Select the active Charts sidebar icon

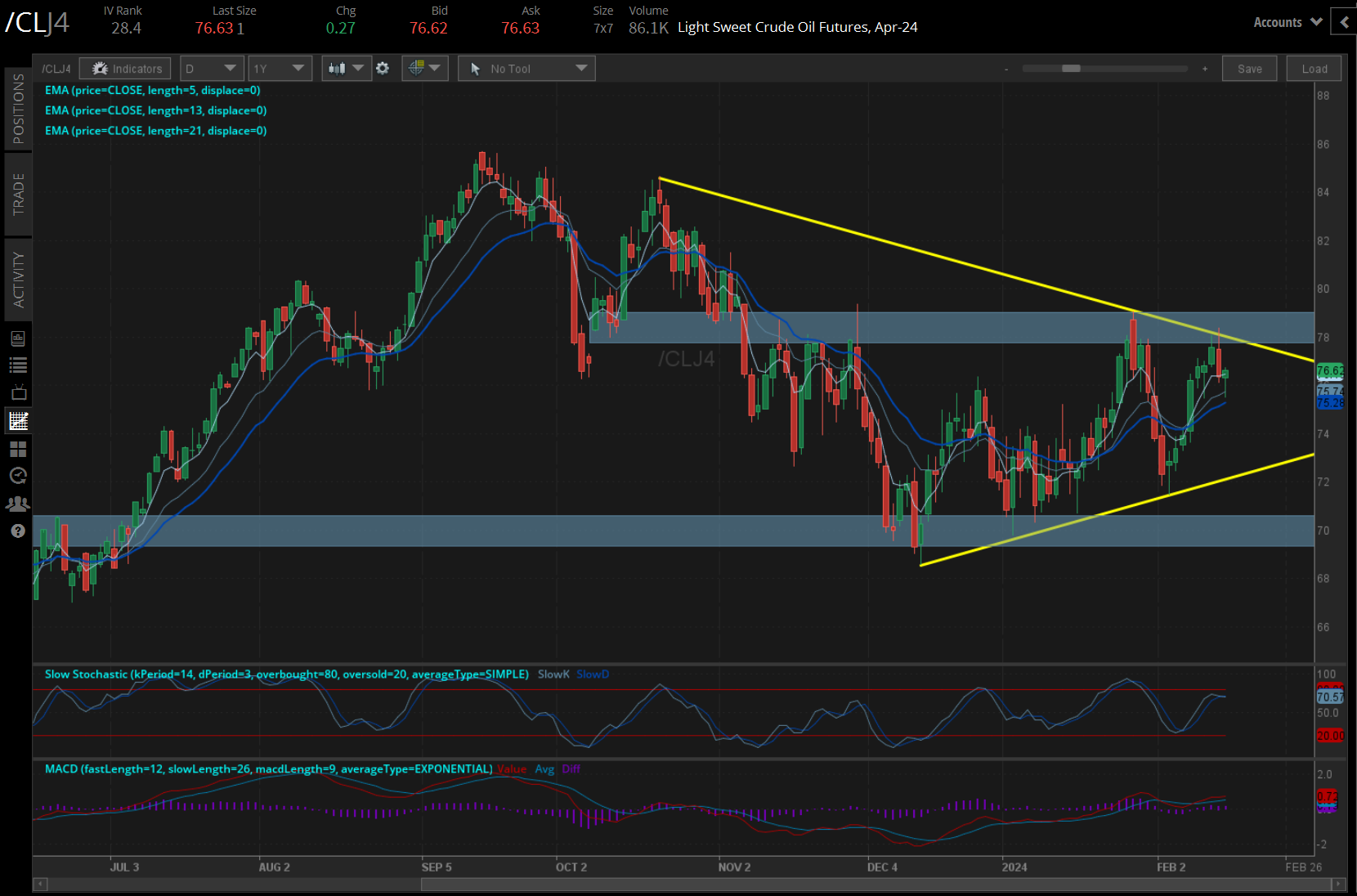pyautogui.click(x=18, y=421)
